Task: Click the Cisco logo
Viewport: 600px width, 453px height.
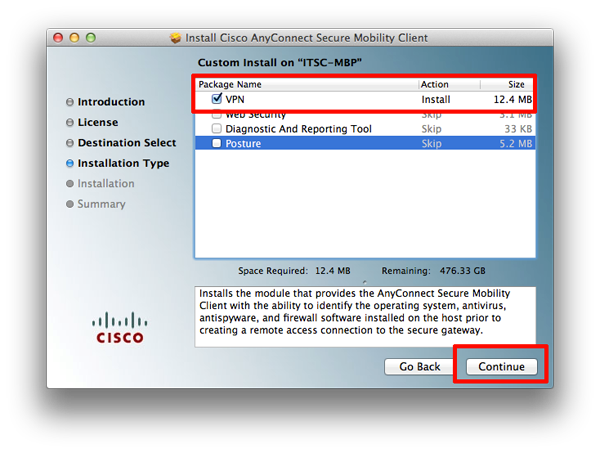Action: coord(120,328)
